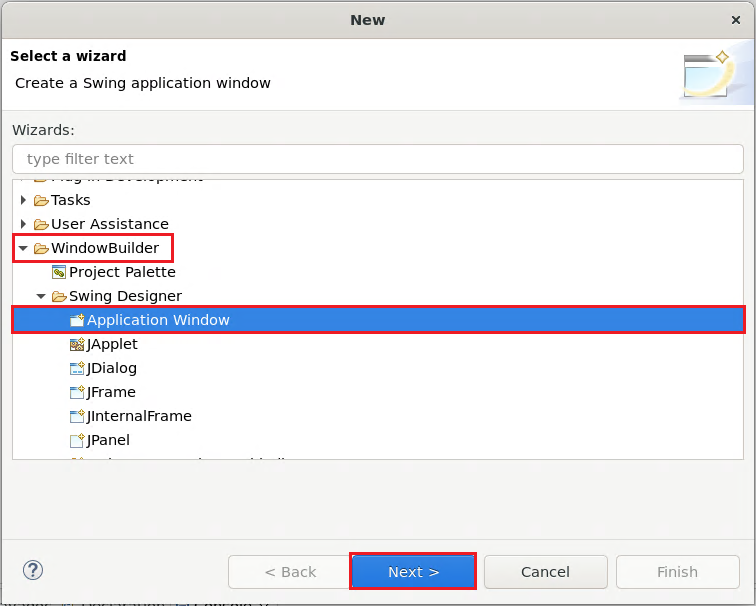Click the JInternalFrame wizard icon
The height and width of the screenshot is (606, 756).
77,416
